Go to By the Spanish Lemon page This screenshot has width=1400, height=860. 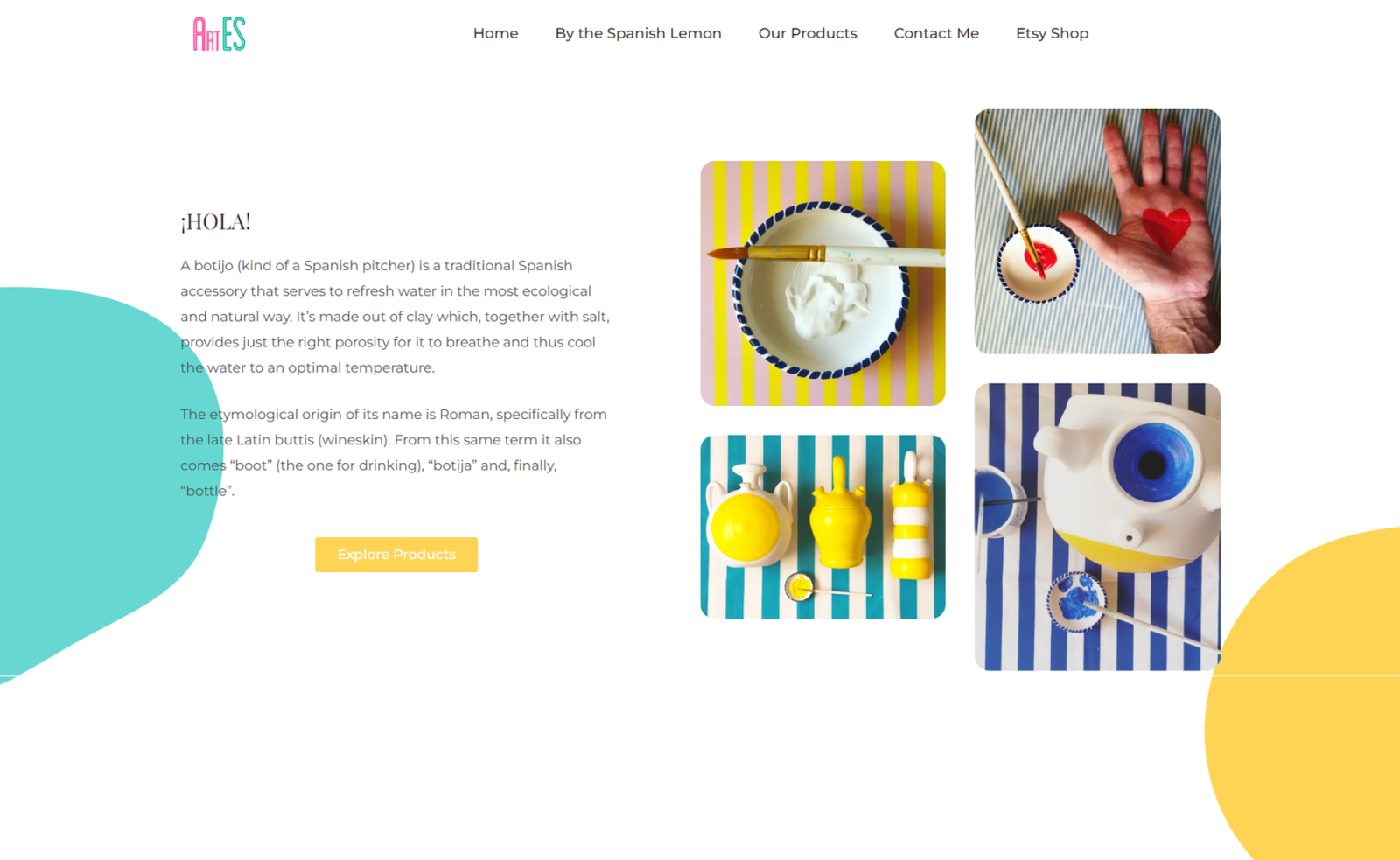(x=638, y=33)
